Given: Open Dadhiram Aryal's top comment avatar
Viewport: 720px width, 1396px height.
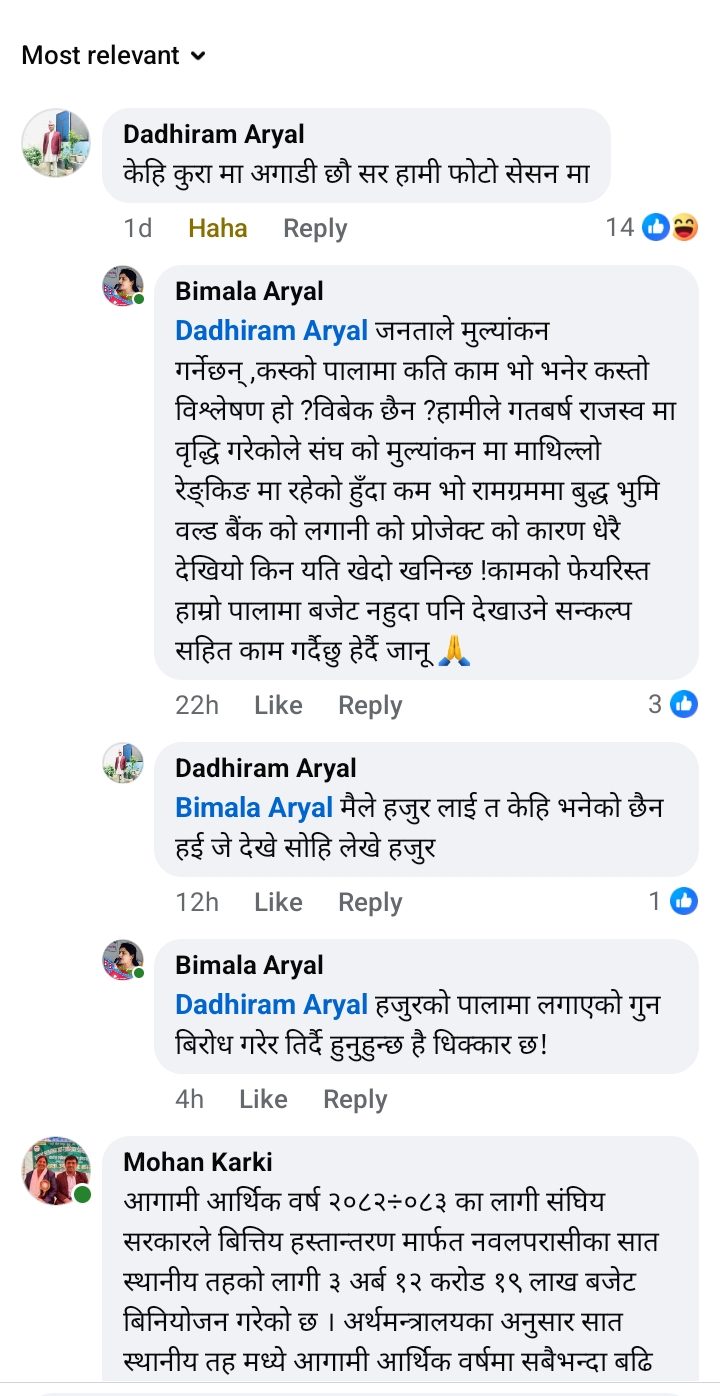Looking at the screenshot, I should tap(56, 143).
